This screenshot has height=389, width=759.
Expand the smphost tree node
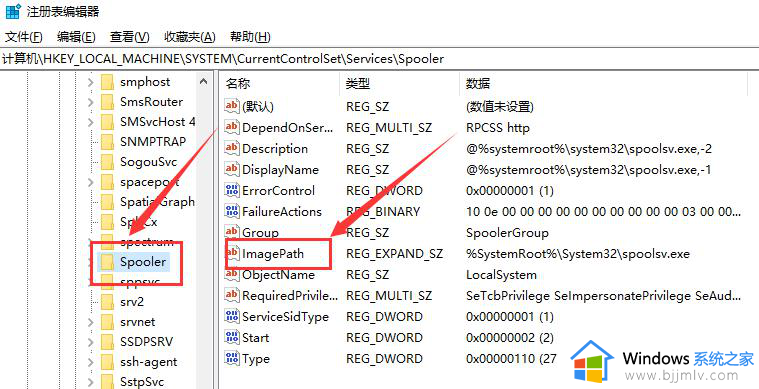click(x=91, y=82)
